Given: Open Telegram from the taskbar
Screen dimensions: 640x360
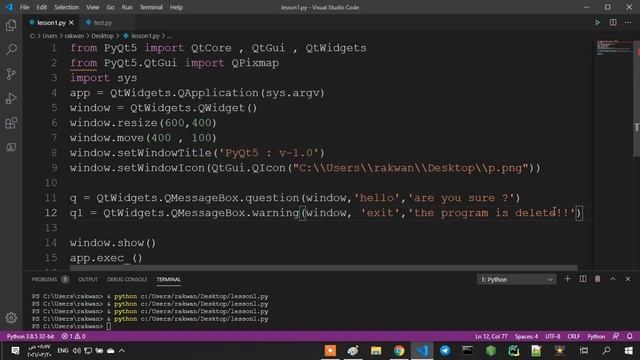Looking at the screenshot, I should 445,351.
